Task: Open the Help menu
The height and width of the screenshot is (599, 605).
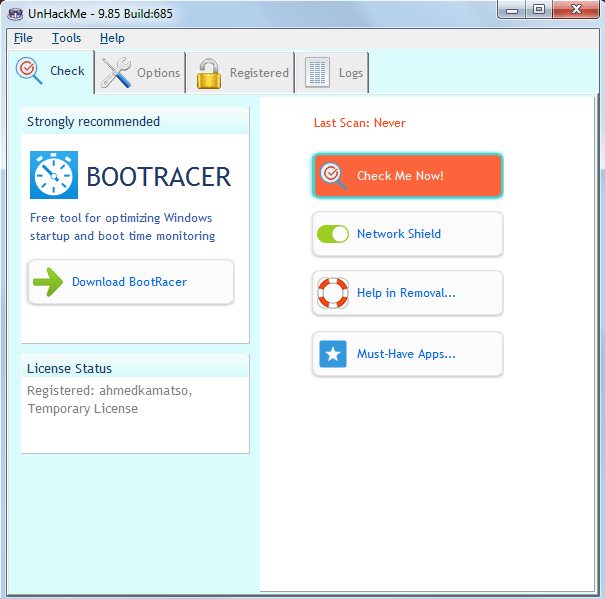Action: 112,38
